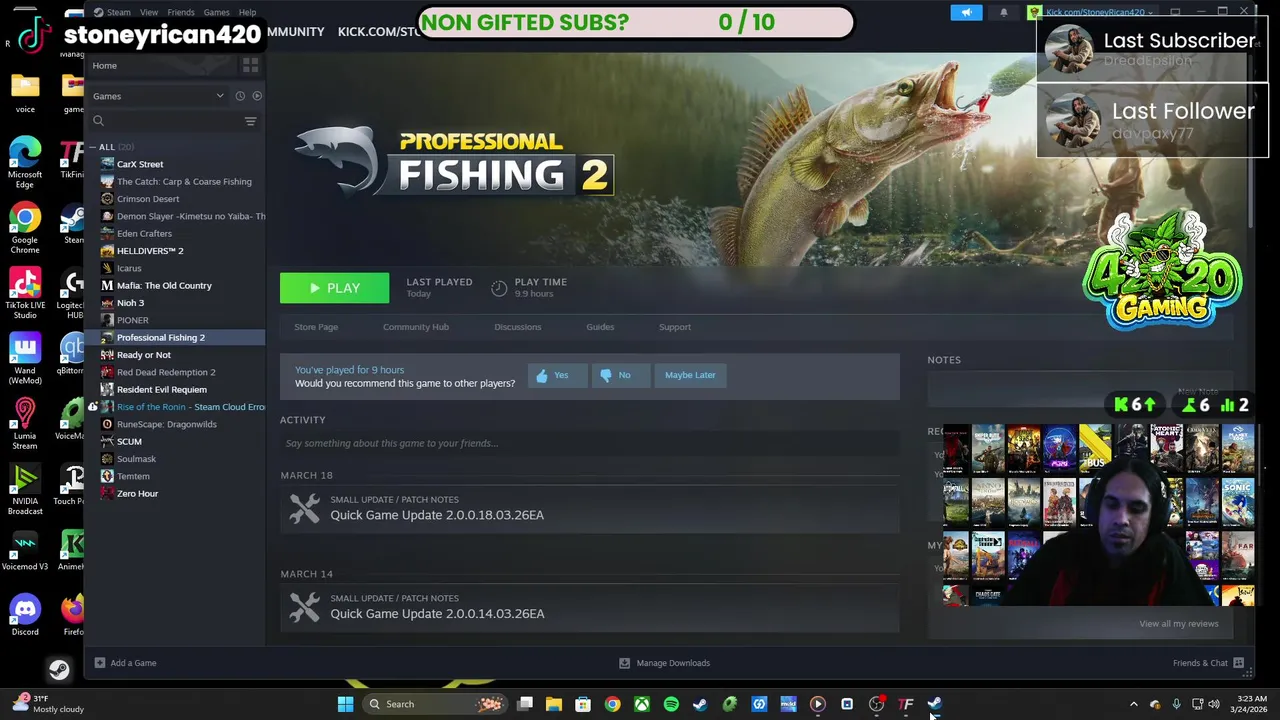Open the Steam menu
The width and height of the screenshot is (1280, 720).
click(x=118, y=12)
